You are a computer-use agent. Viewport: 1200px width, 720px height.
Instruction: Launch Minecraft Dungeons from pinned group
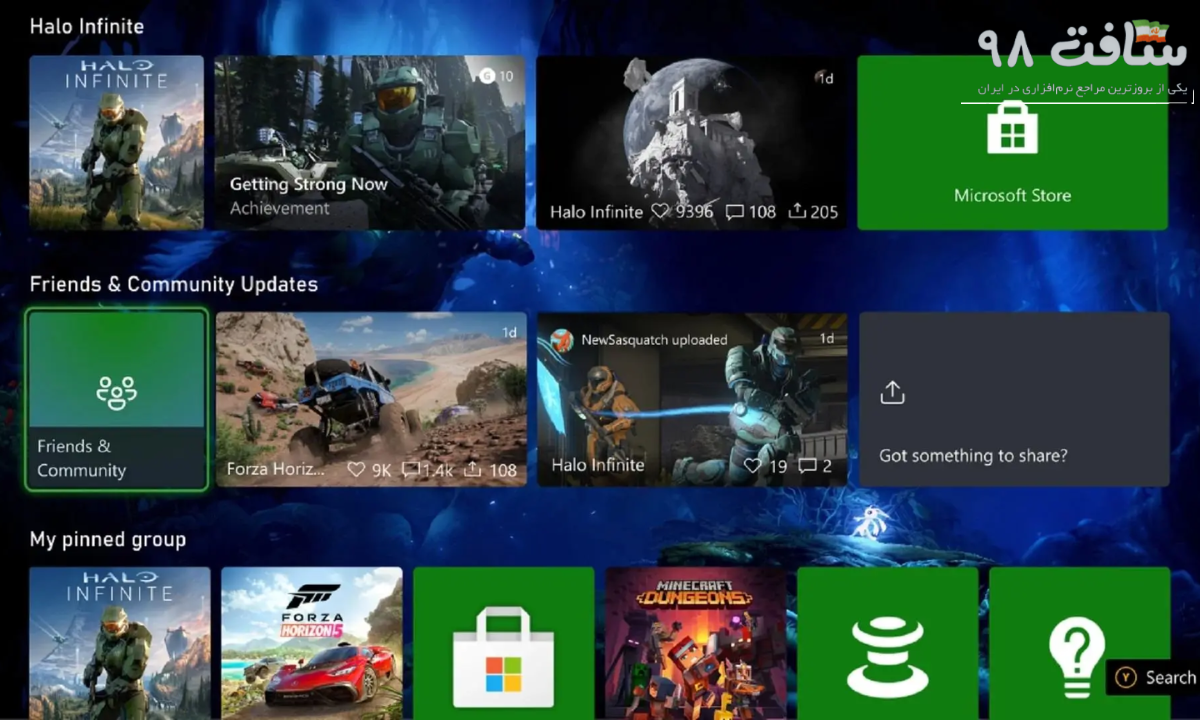(696, 643)
